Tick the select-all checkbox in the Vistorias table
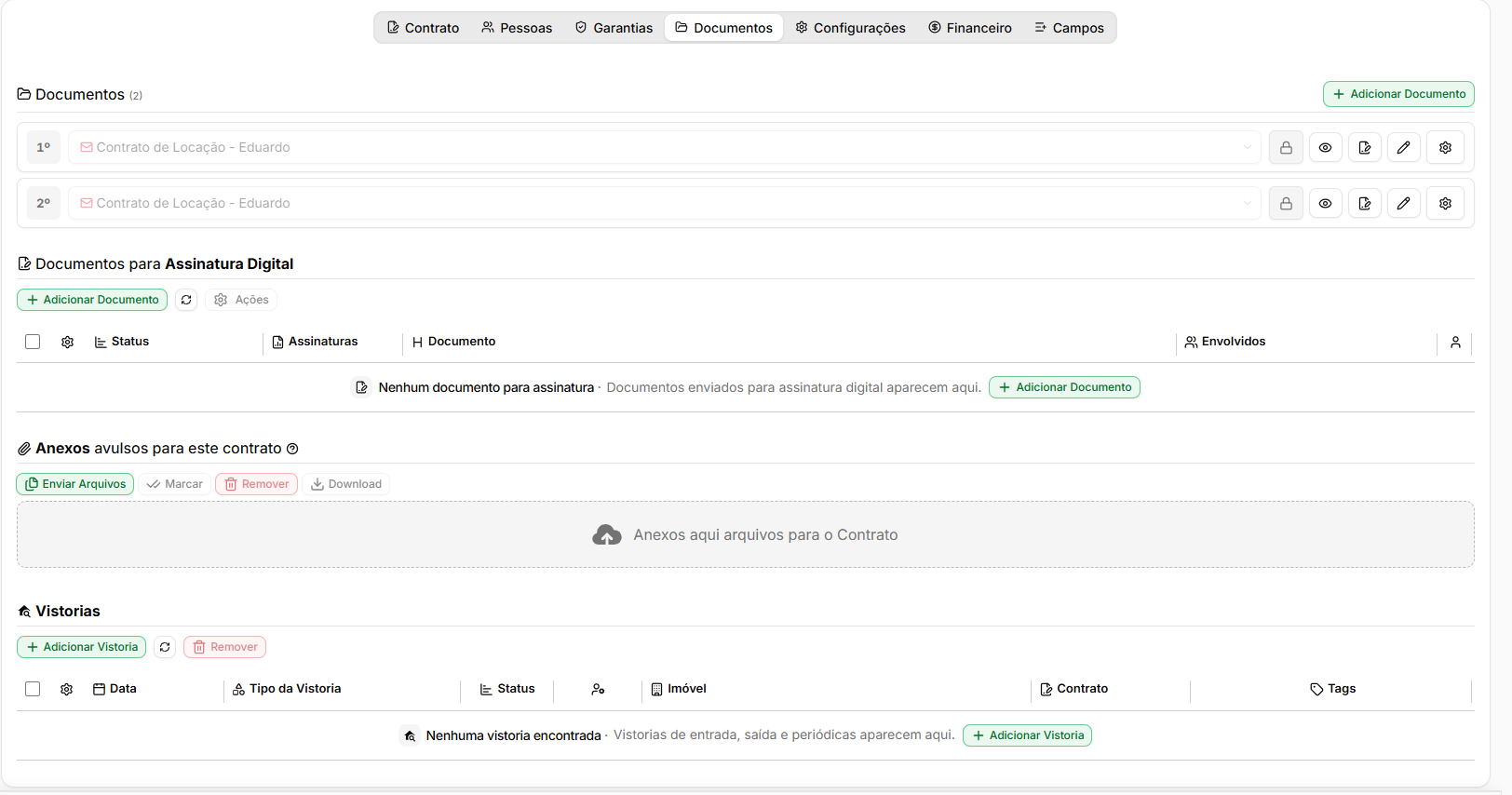 pyautogui.click(x=33, y=689)
